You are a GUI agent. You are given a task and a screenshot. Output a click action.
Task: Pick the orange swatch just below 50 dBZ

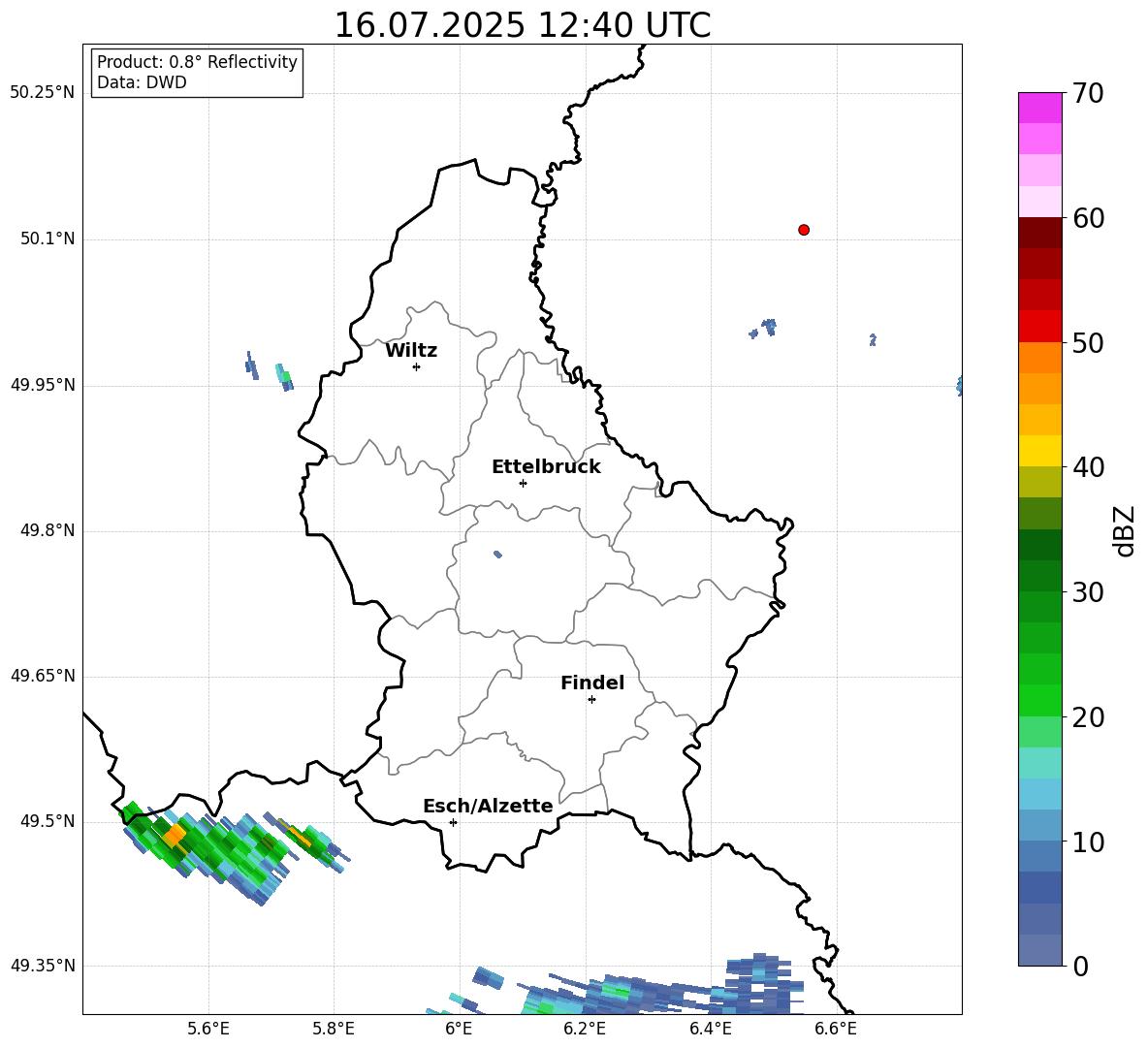(x=1039, y=358)
